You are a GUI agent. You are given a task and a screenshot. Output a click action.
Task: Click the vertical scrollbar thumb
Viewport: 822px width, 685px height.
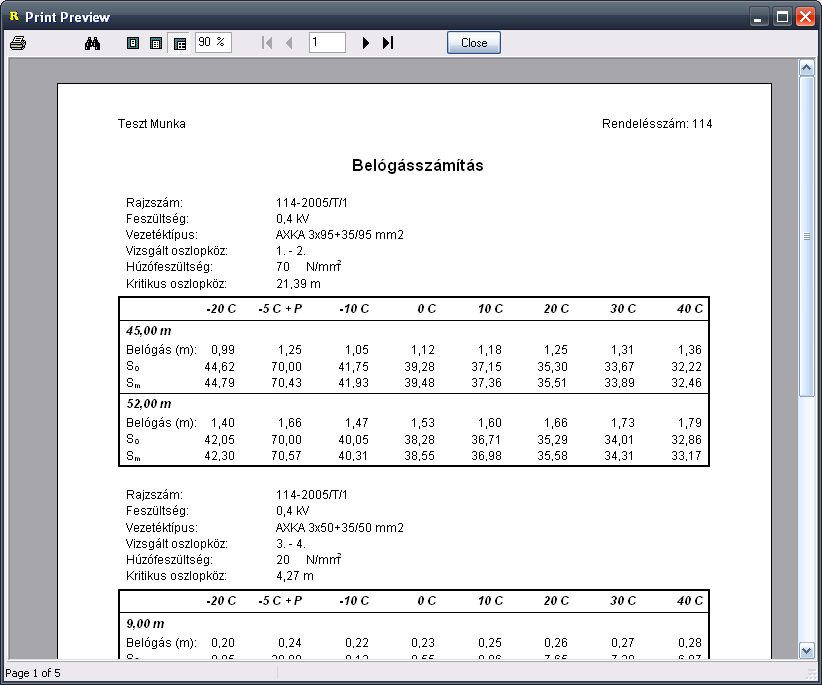(806, 236)
